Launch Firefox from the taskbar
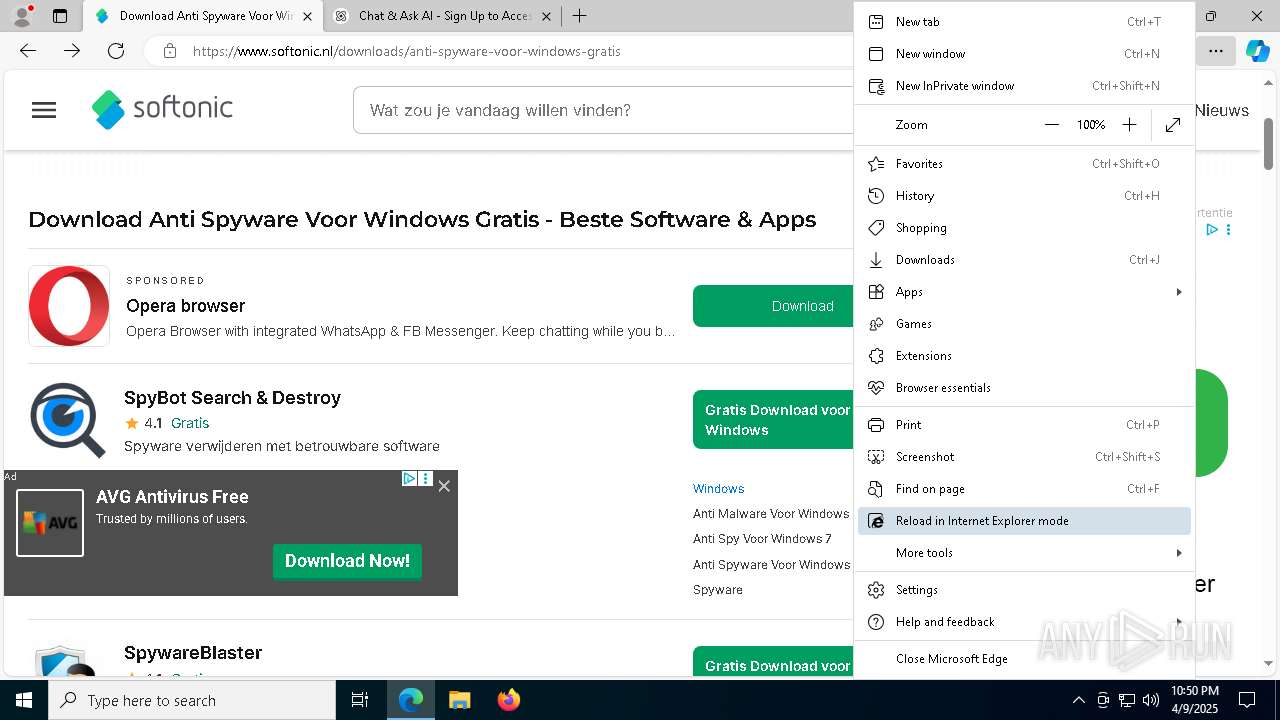 (508, 700)
